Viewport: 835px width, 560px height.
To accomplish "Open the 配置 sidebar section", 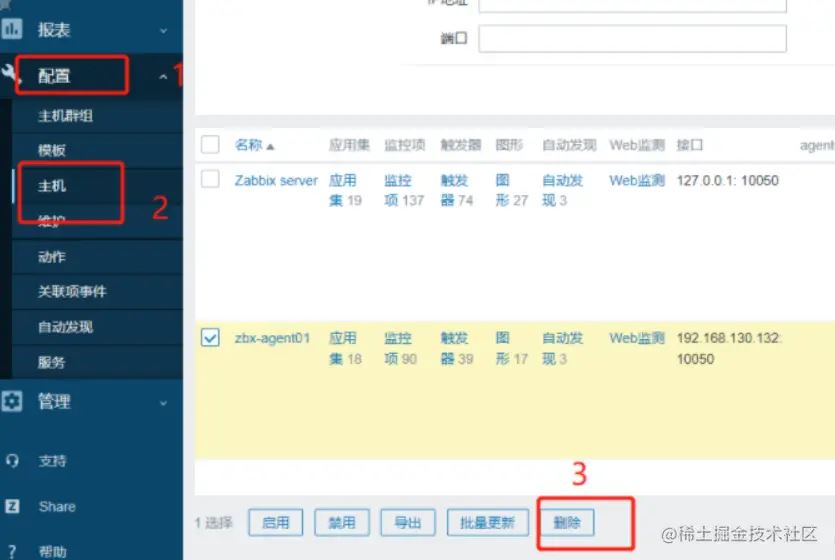I will [54, 76].
